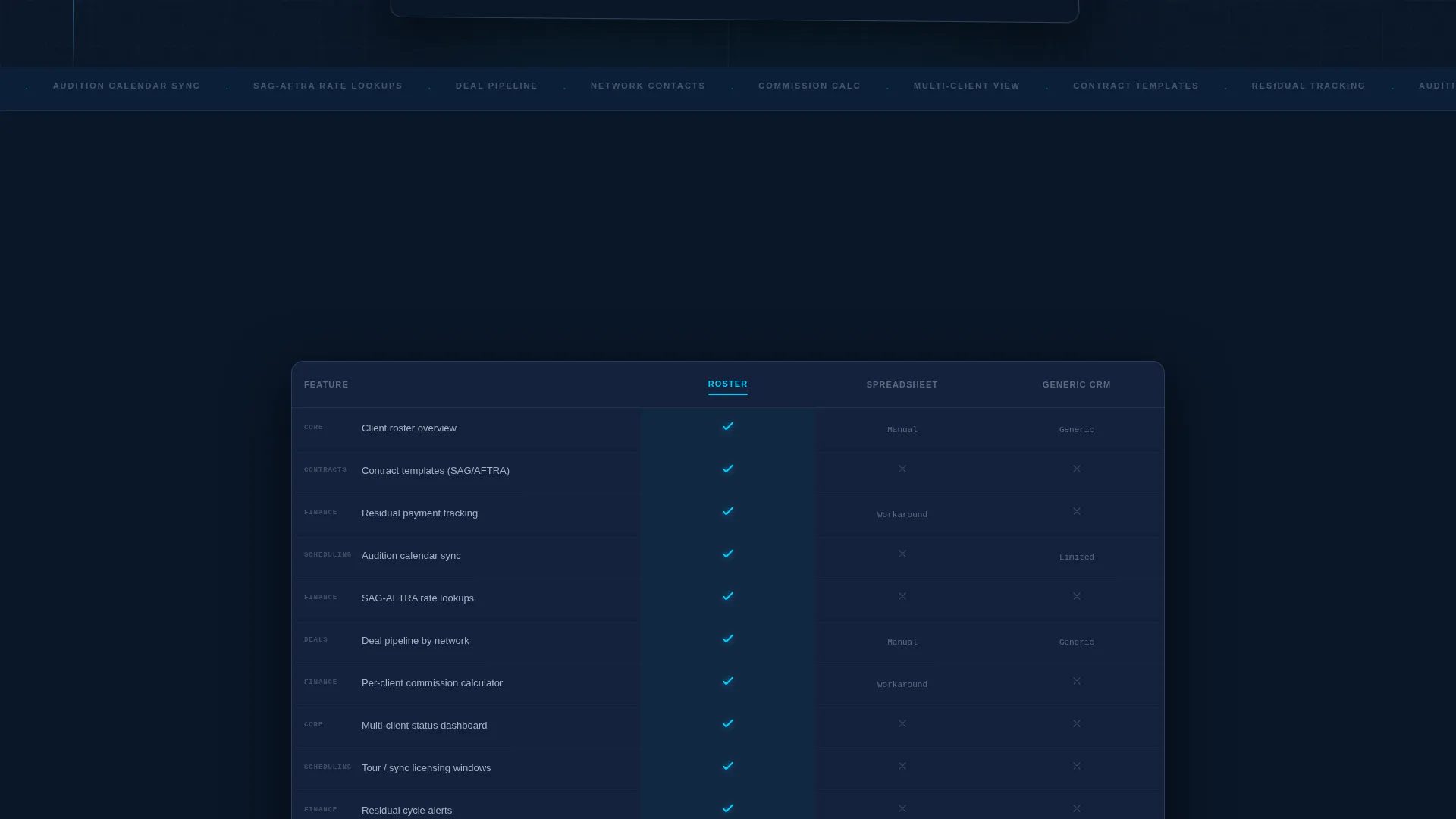Click Spreadsheet X mark for Residual cycle alerts
1456x819 pixels.
pos(902,808)
